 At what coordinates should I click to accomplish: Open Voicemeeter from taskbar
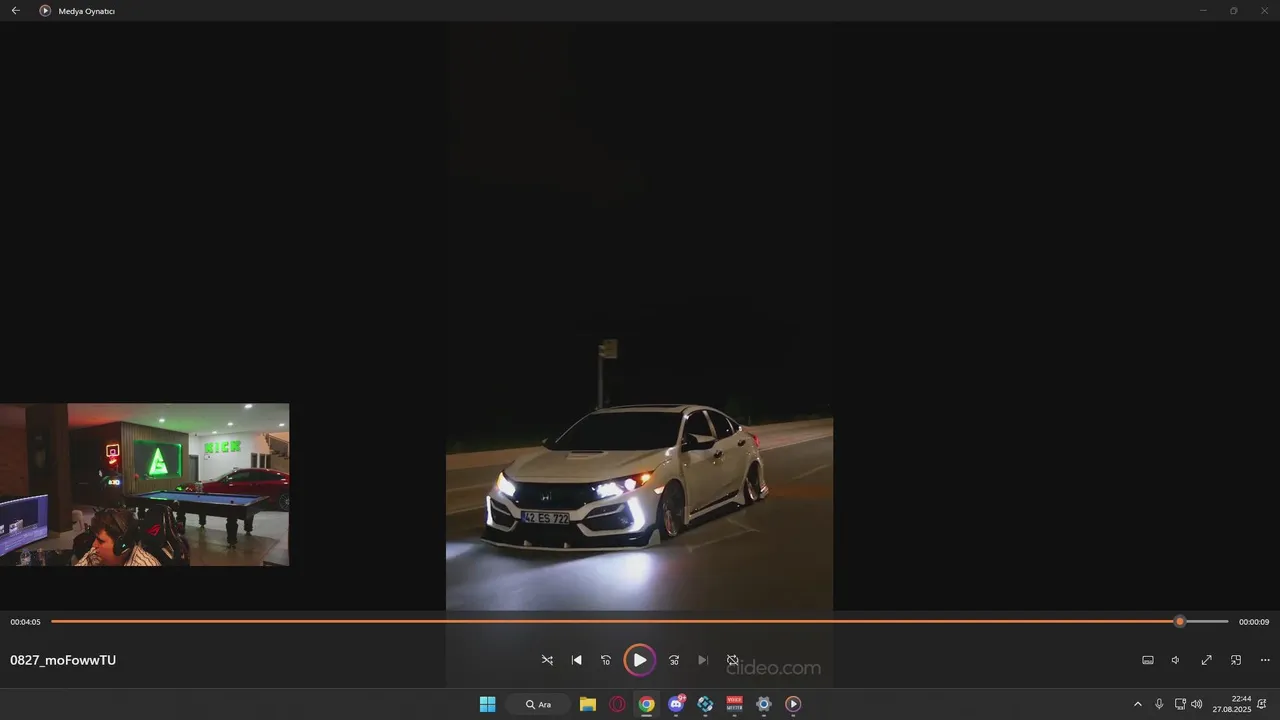[735, 704]
